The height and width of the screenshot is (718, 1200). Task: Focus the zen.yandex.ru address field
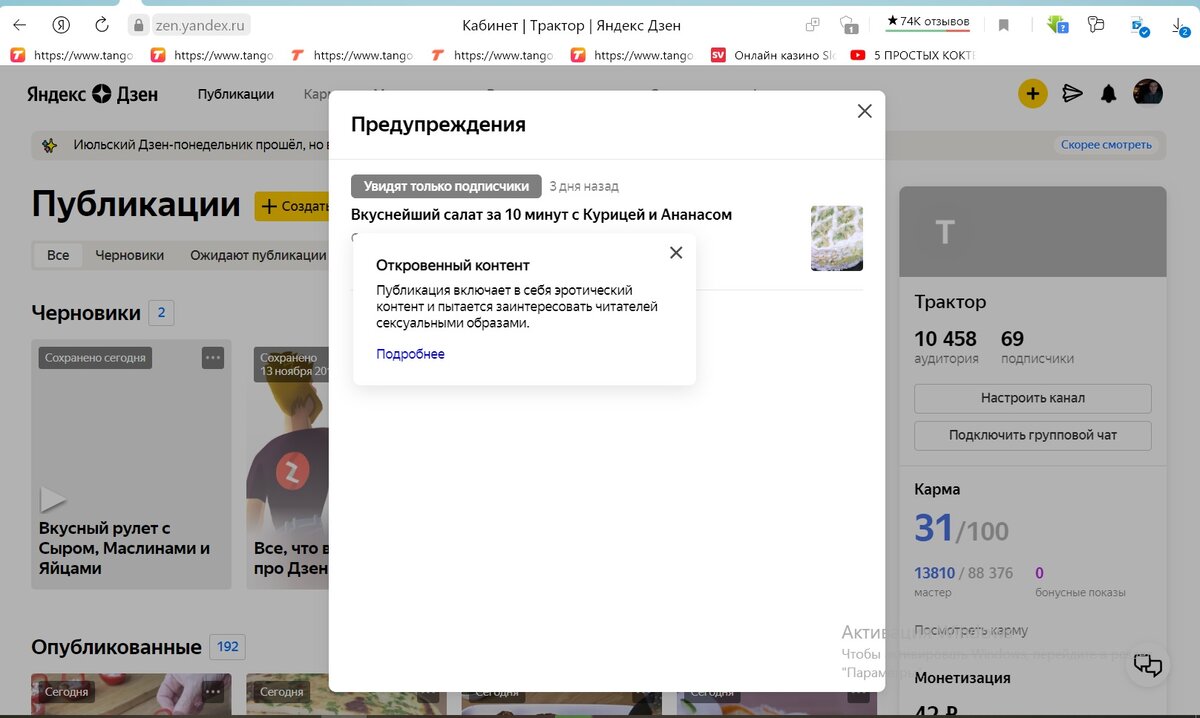pyautogui.click(x=199, y=25)
